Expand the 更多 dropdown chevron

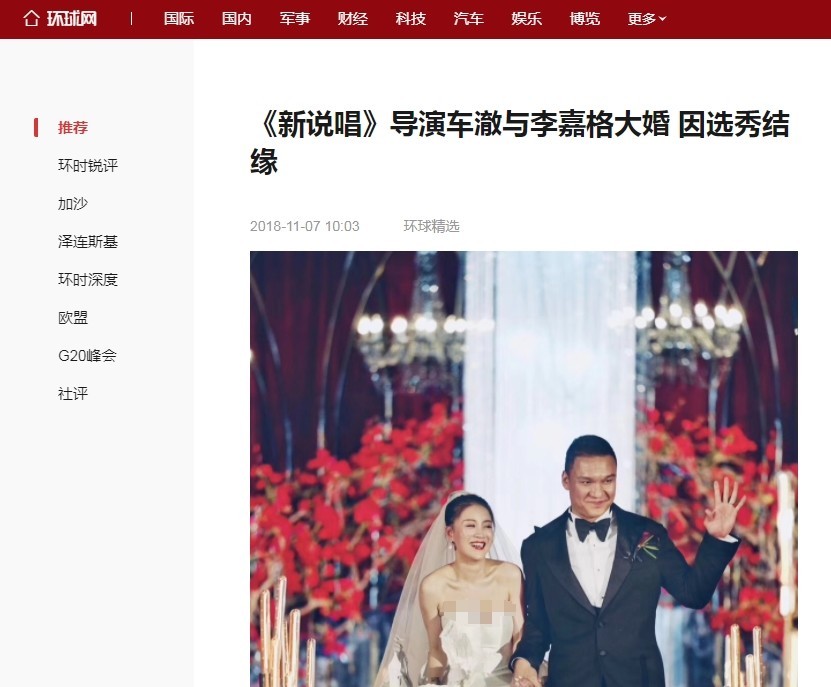click(662, 19)
